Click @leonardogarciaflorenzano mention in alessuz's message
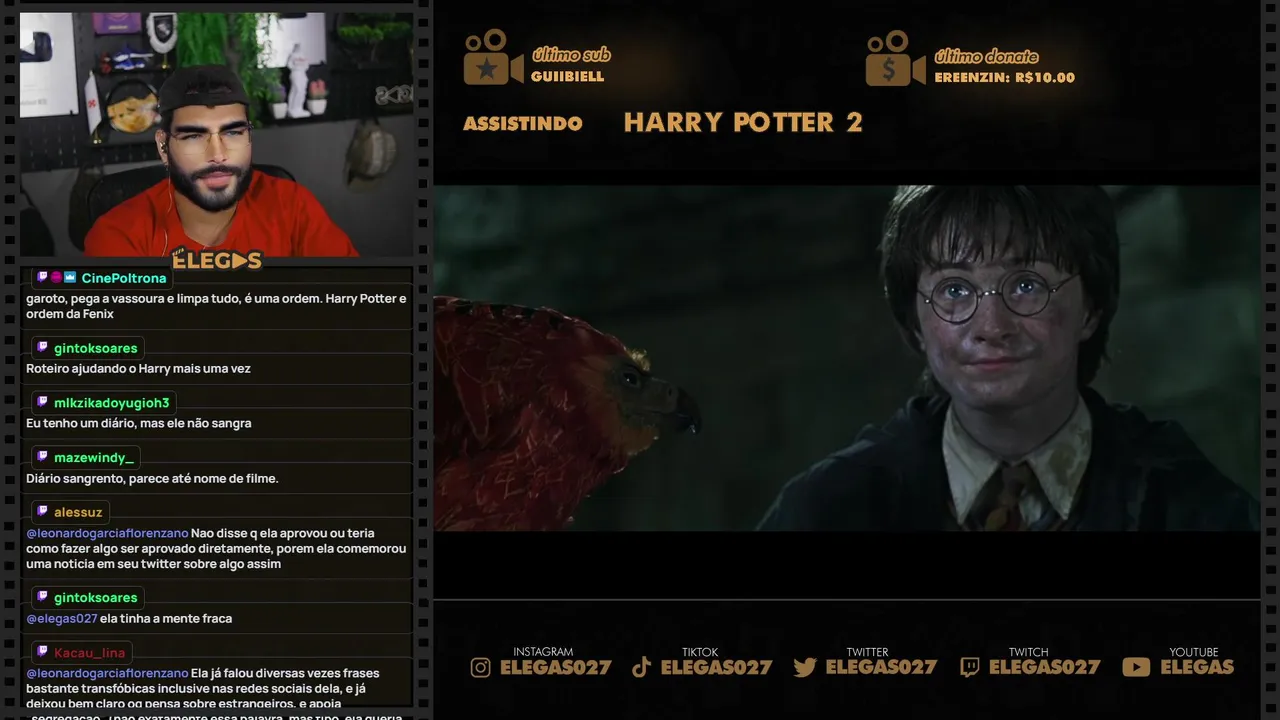The image size is (1280, 720). pos(107,533)
